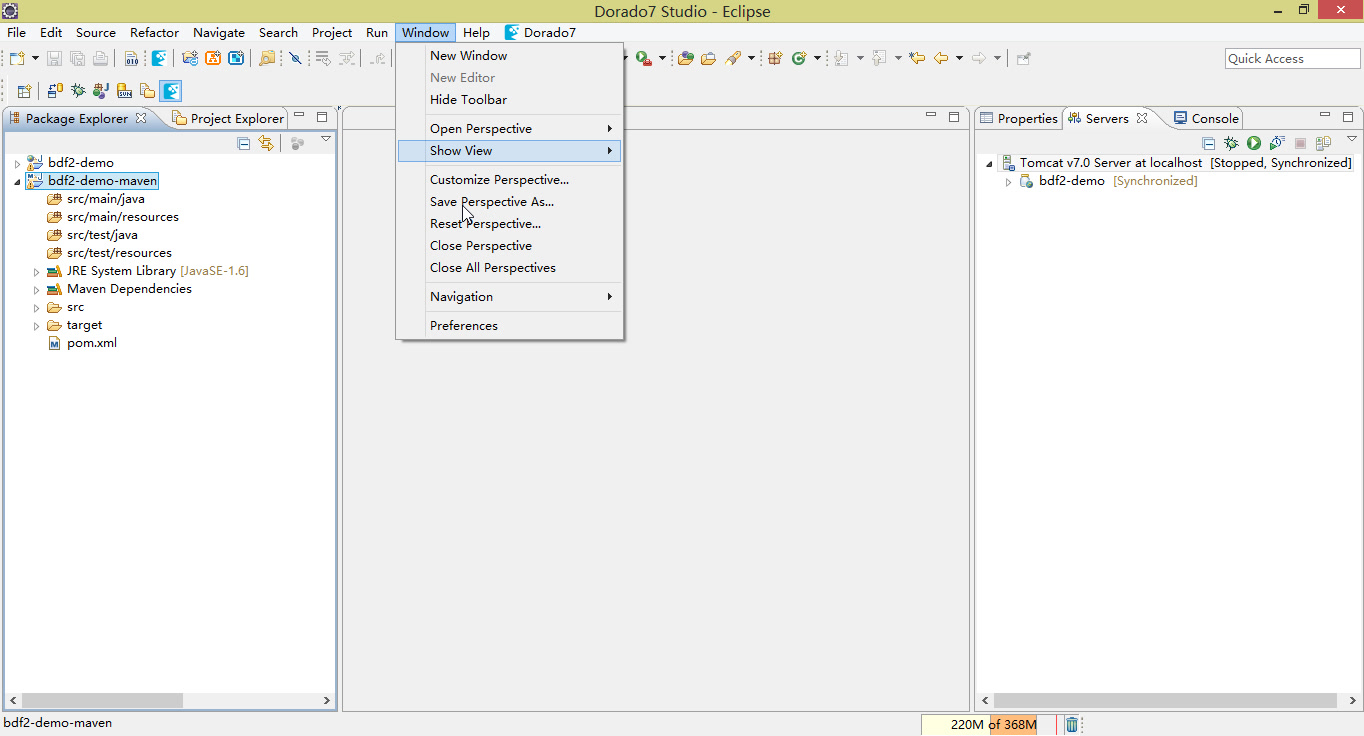Click Collapse All in Servers view
The image size is (1364, 736).
click(1208, 143)
